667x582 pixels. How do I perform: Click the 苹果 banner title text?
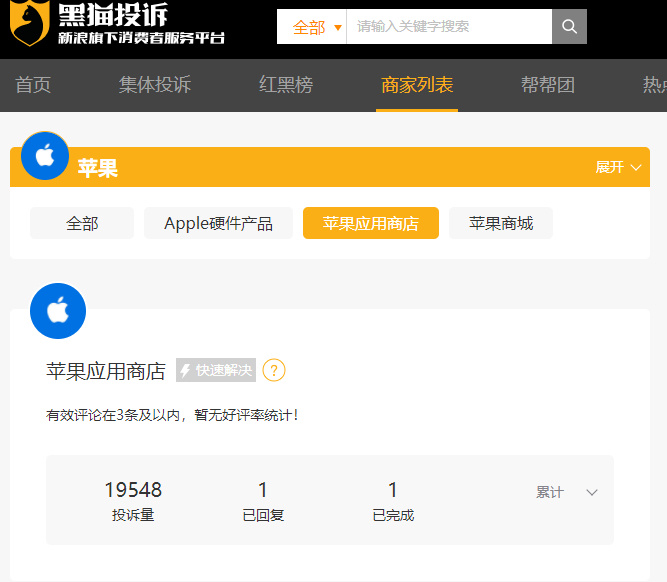(x=98, y=168)
